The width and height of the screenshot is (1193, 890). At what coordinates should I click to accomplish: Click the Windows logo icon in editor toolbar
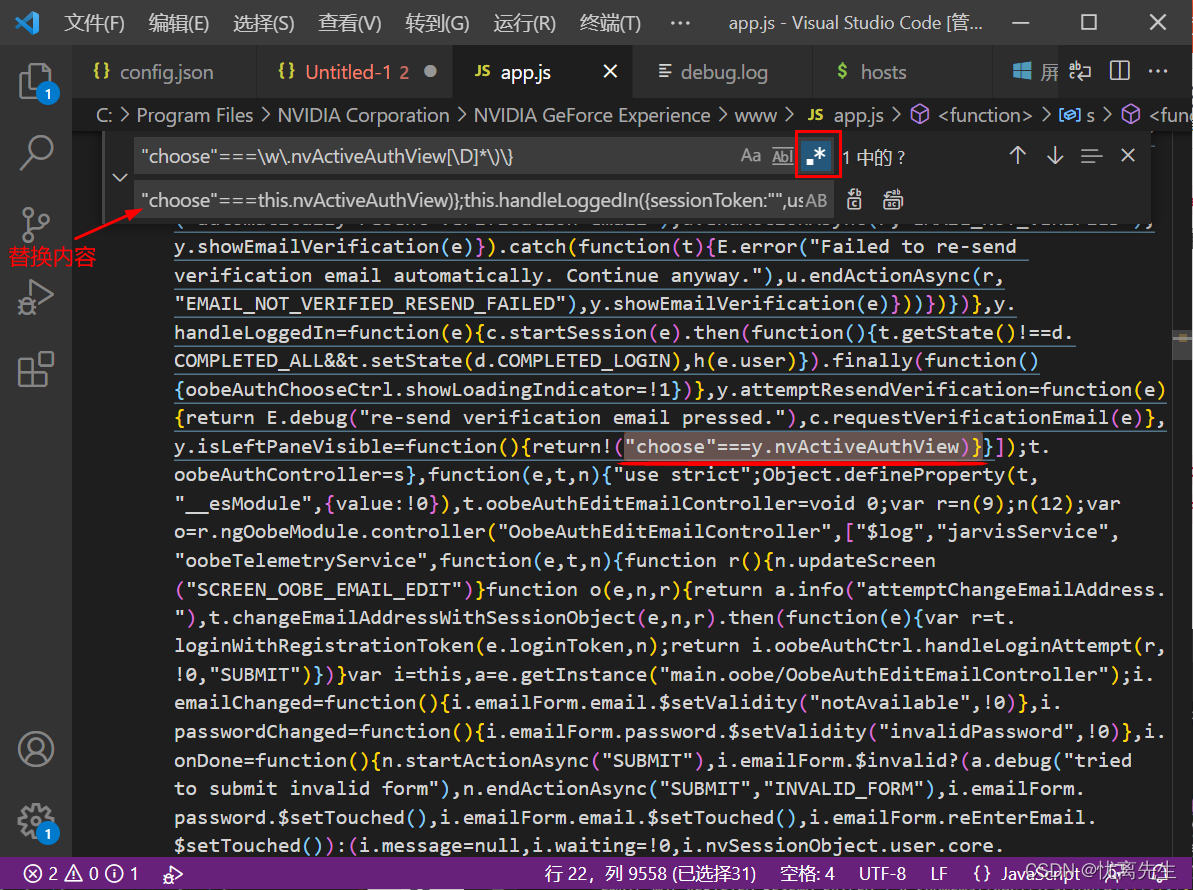1022,72
